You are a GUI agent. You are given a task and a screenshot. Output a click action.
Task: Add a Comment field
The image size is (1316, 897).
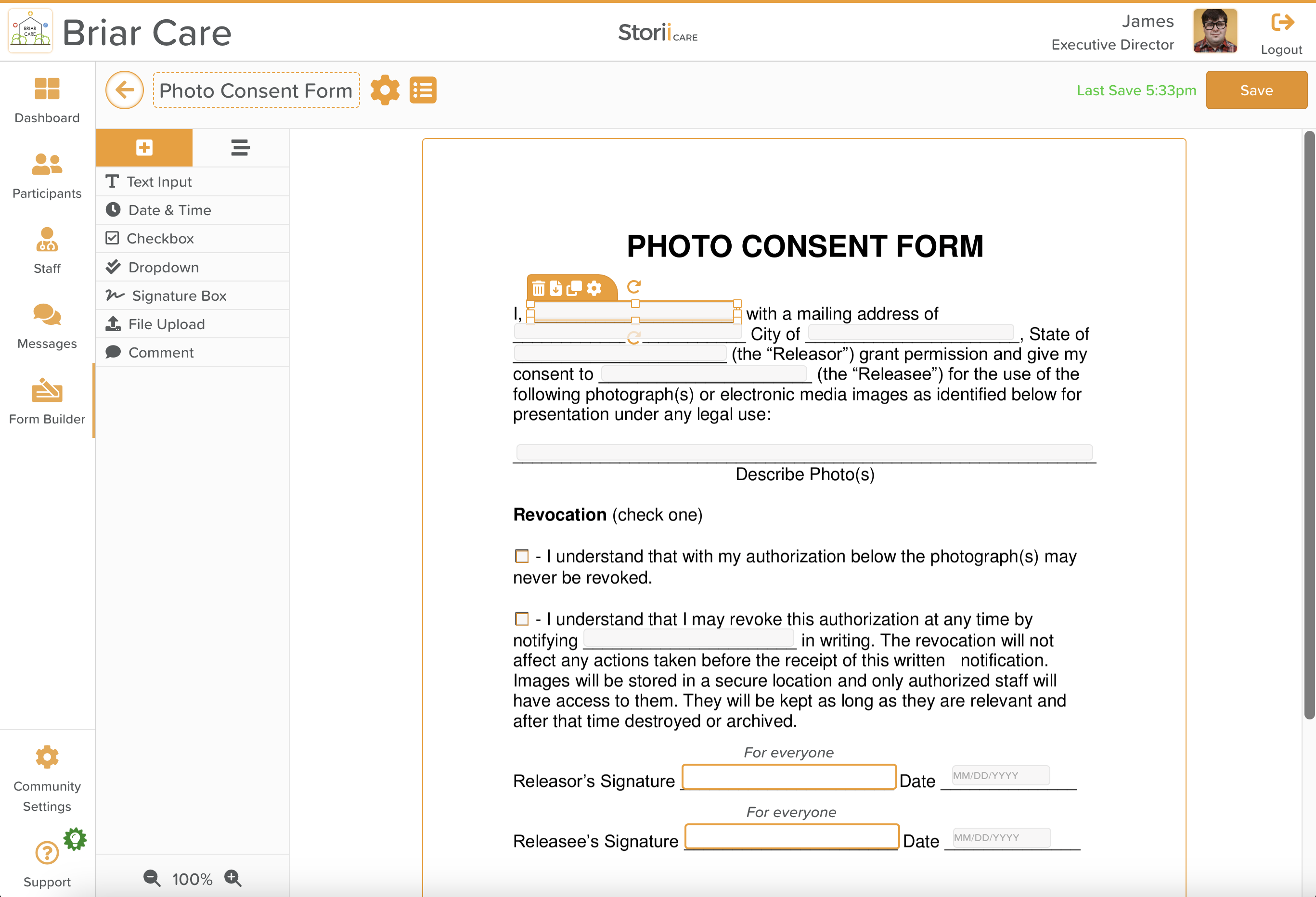coord(193,352)
